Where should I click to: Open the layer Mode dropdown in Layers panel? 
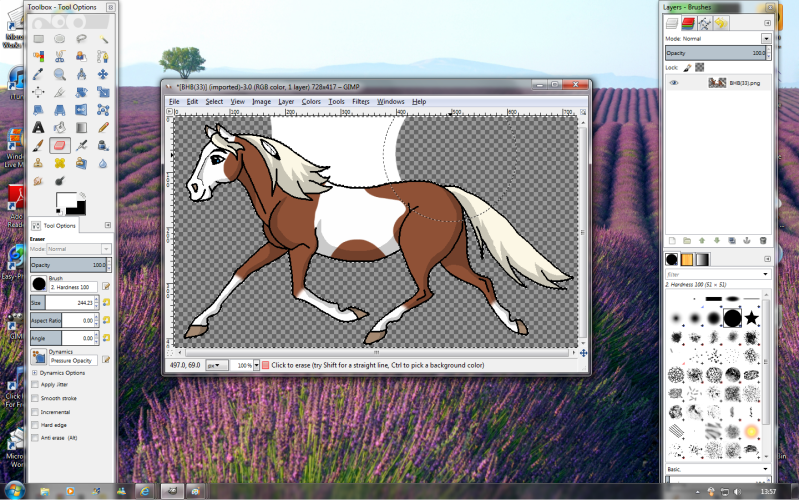[766, 39]
